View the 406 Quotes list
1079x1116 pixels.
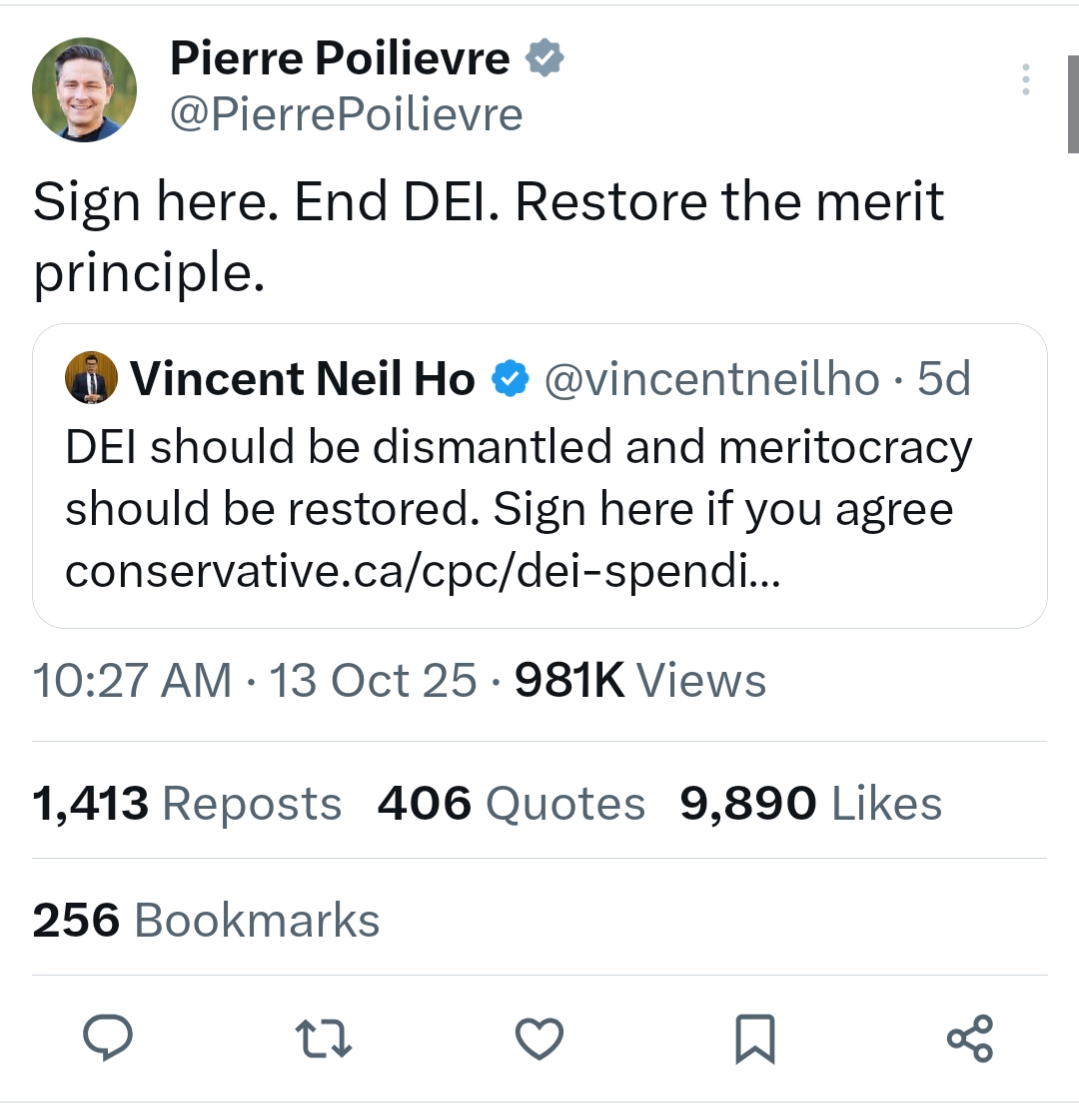[x=511, y=803]
